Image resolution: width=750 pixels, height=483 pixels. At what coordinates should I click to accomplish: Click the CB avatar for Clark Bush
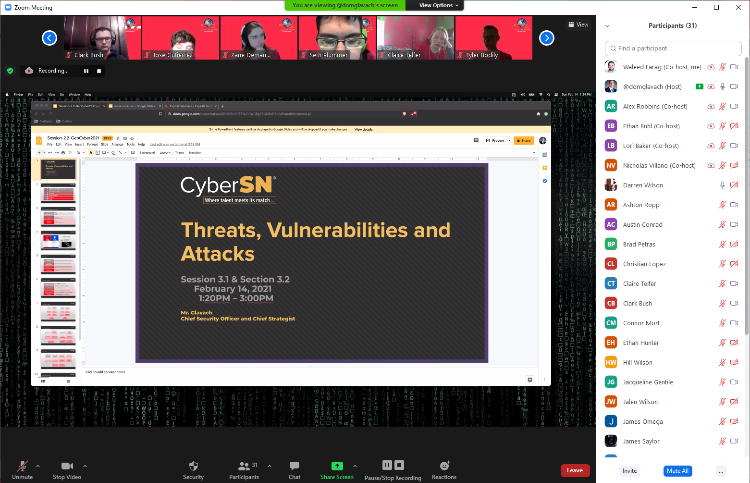tap(611, 303)
